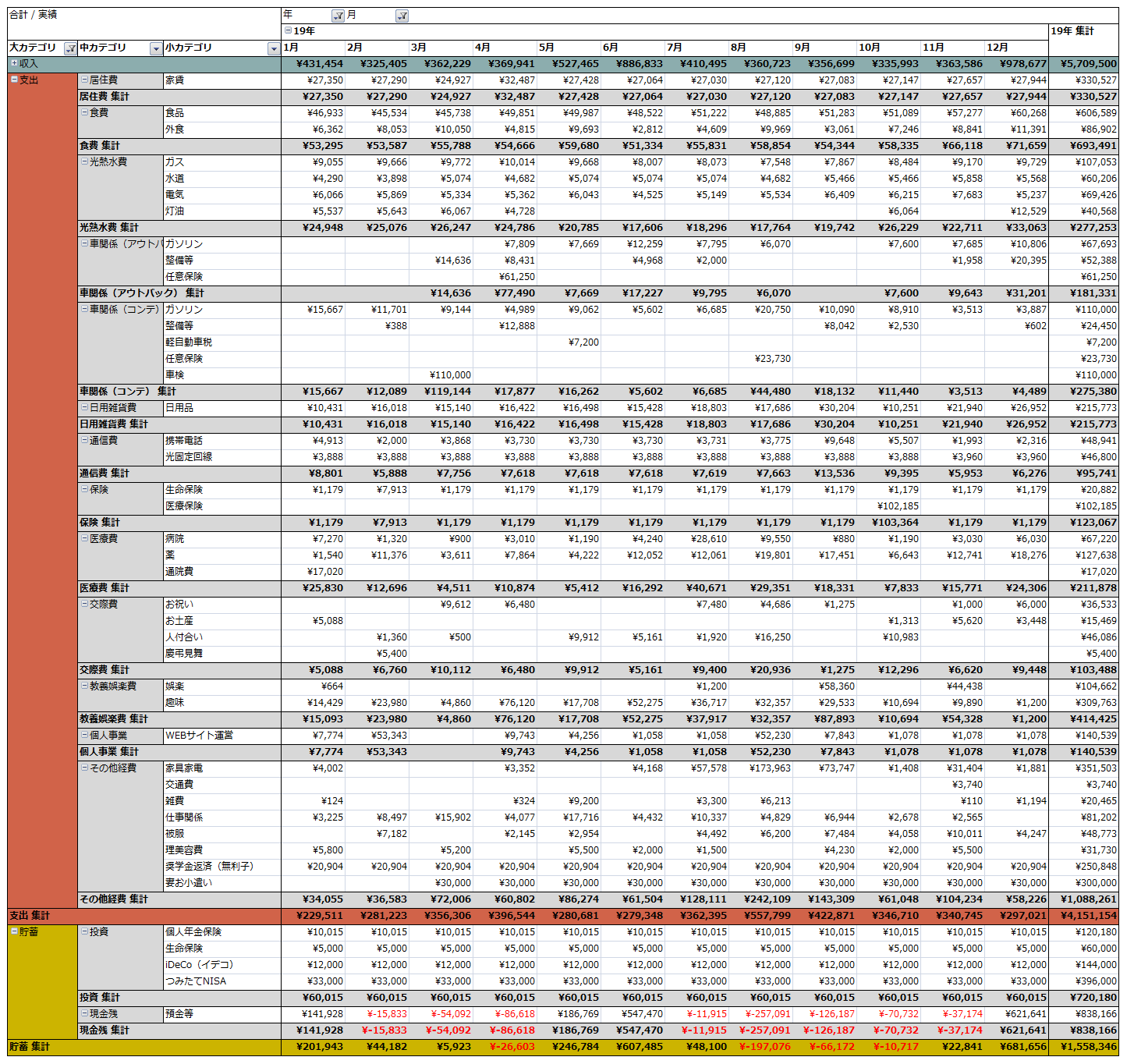Select the ¥102,185 医療保険 October cell

[888, 505]
